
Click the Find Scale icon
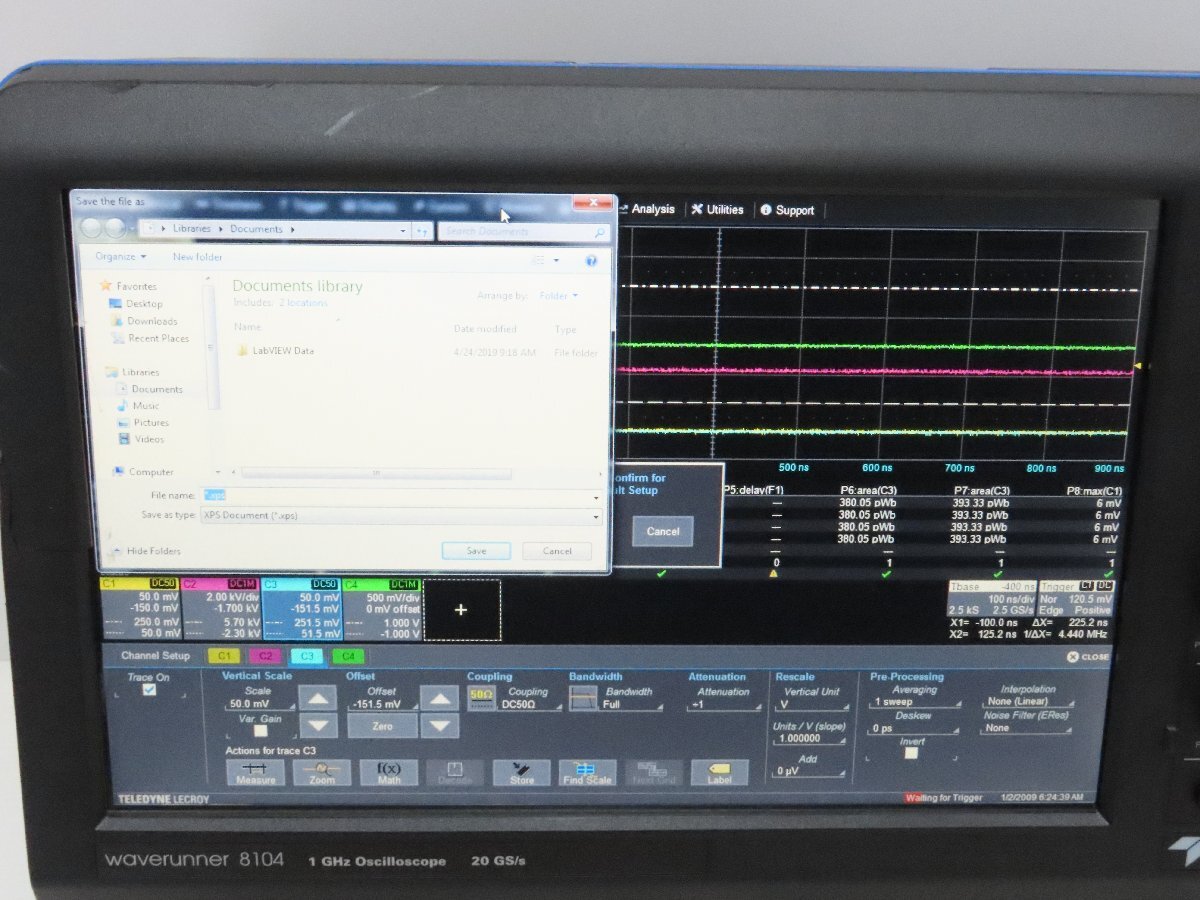point(588,772)
